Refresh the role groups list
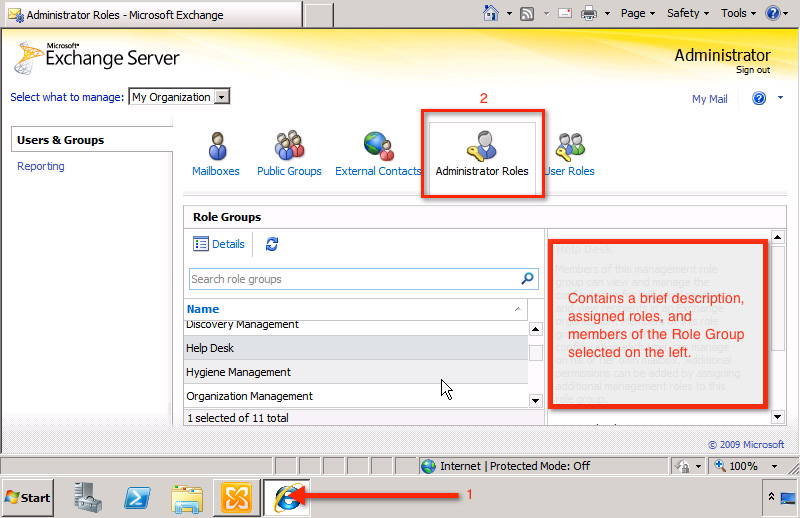Screen dimensions: 800x518 pos(271,244)
